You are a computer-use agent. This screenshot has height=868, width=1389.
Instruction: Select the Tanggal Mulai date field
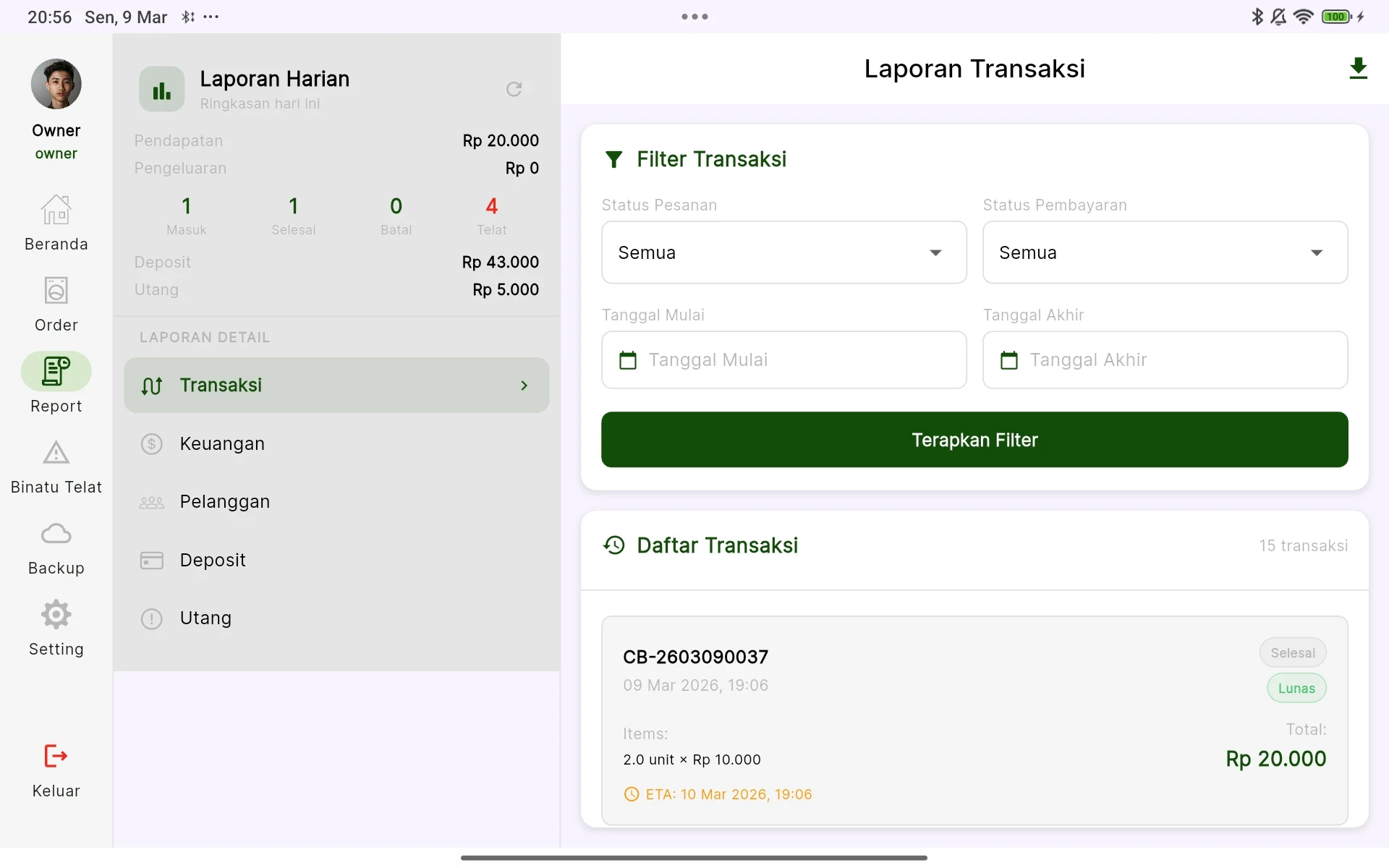pos(783,360)
